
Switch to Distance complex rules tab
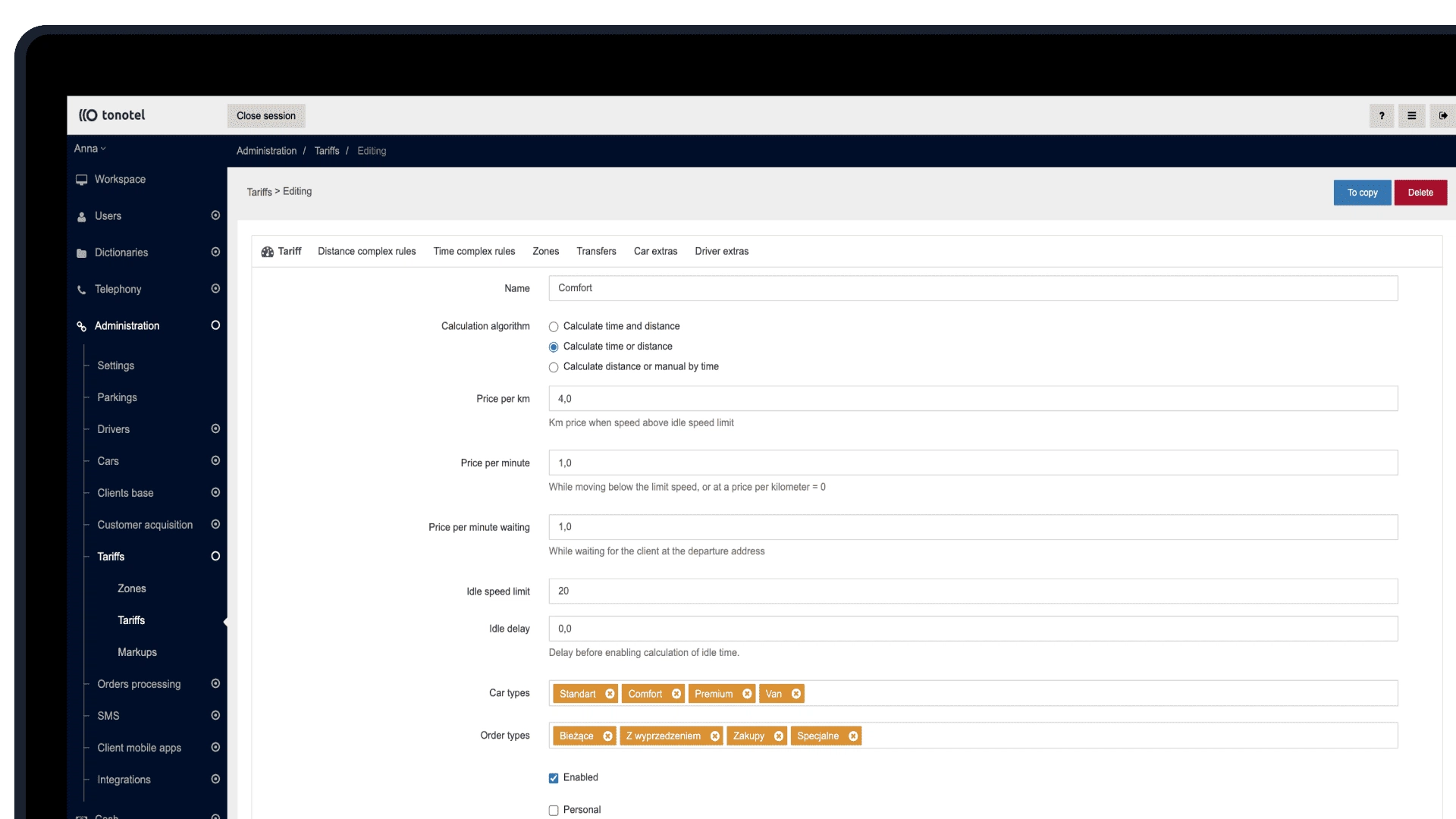pyautogui.click(x=366, y=252)
